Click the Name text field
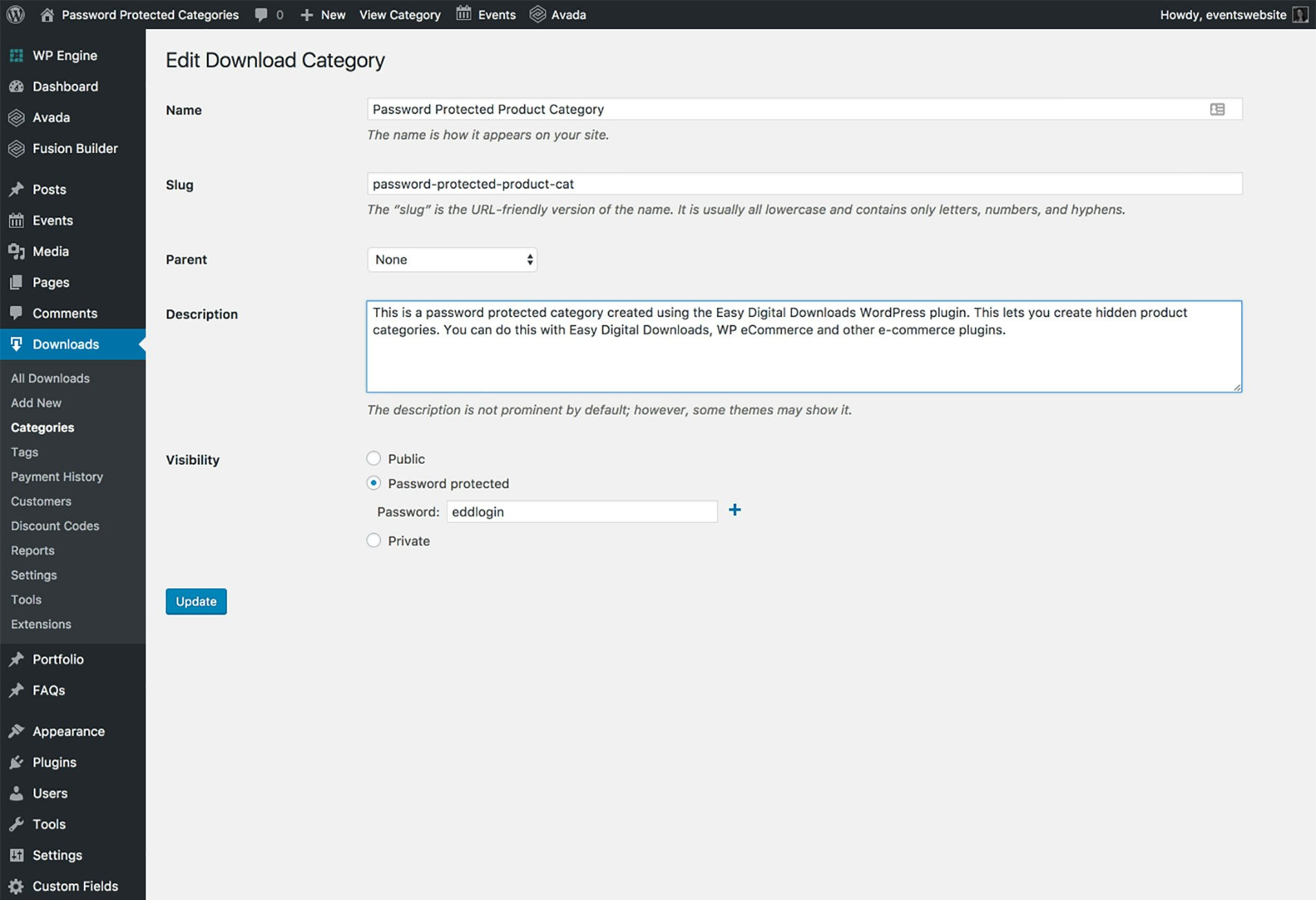 (804, 109)
